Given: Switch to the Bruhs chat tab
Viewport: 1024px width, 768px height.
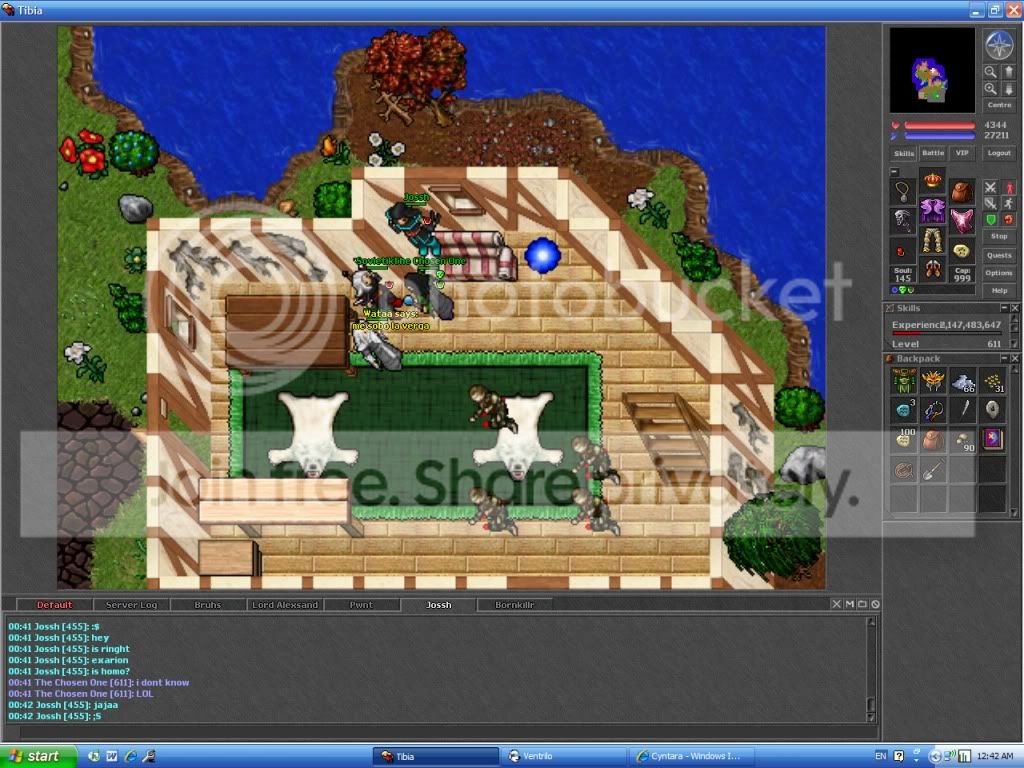Looking at the screenshot, I should [x=208, y=605].
